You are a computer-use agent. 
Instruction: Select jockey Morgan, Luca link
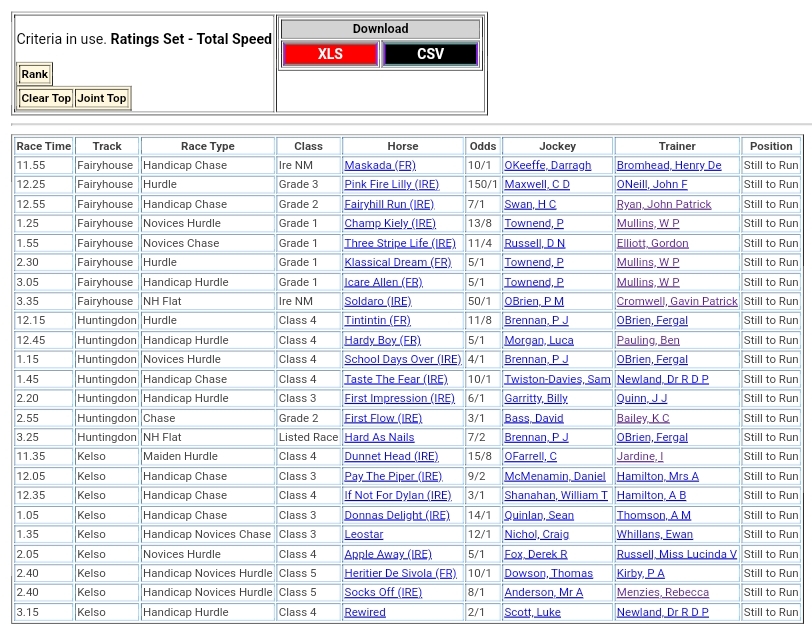click(x=538, y=340)
